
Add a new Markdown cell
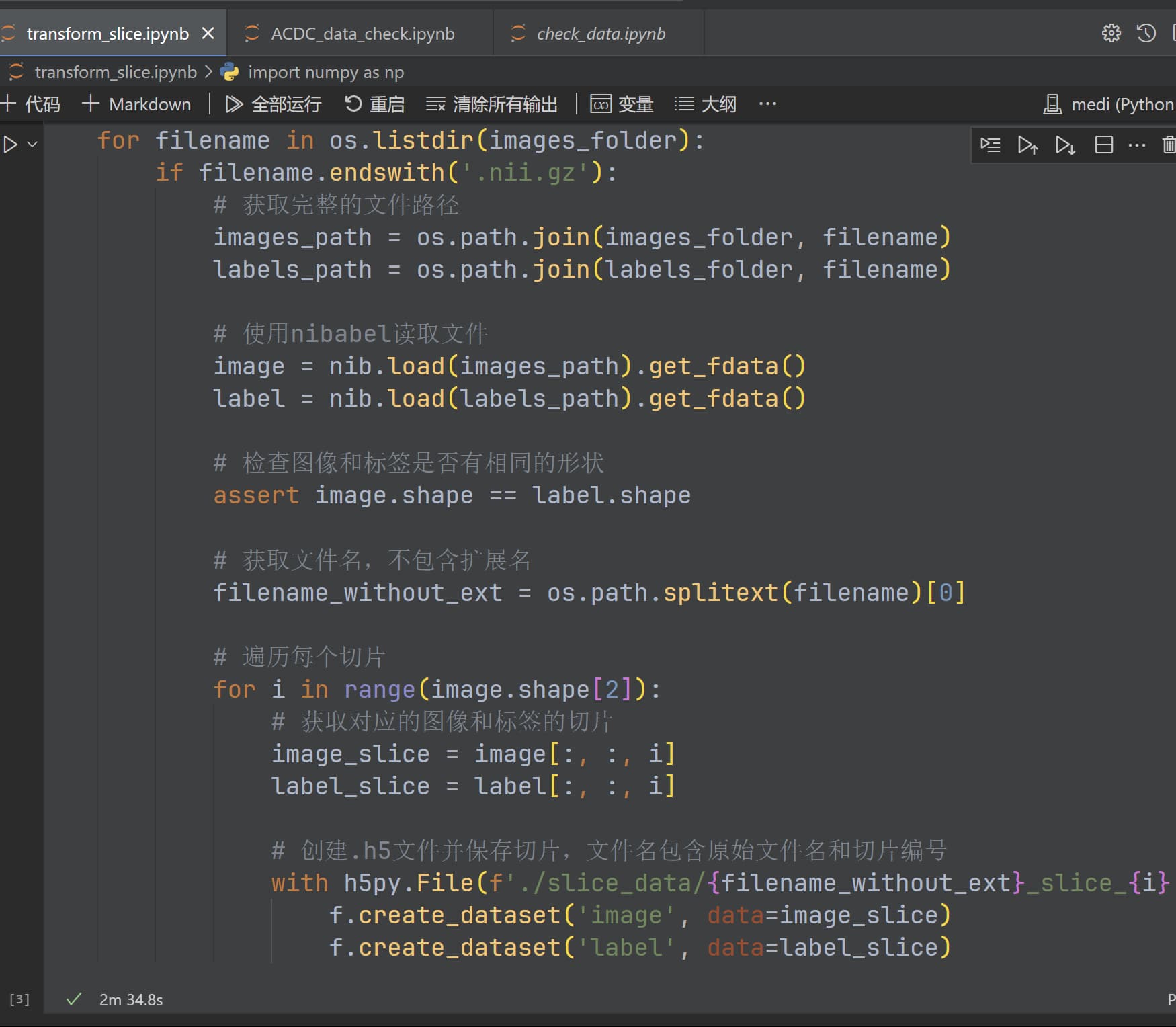pyautogui.click(x=136, y=104)
